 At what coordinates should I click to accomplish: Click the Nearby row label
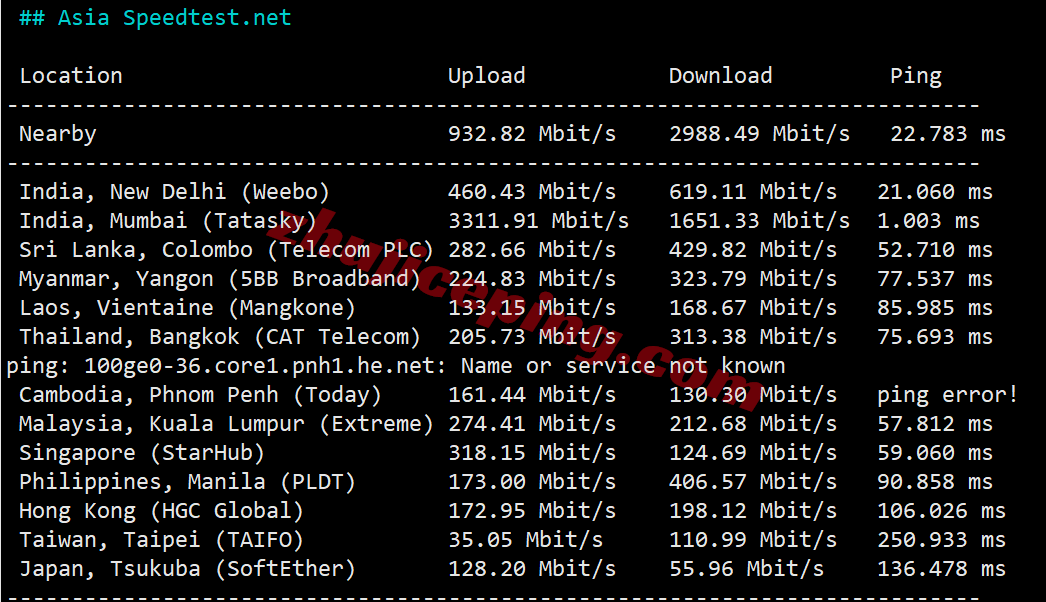pyautogui.click(x=57, y=134)
